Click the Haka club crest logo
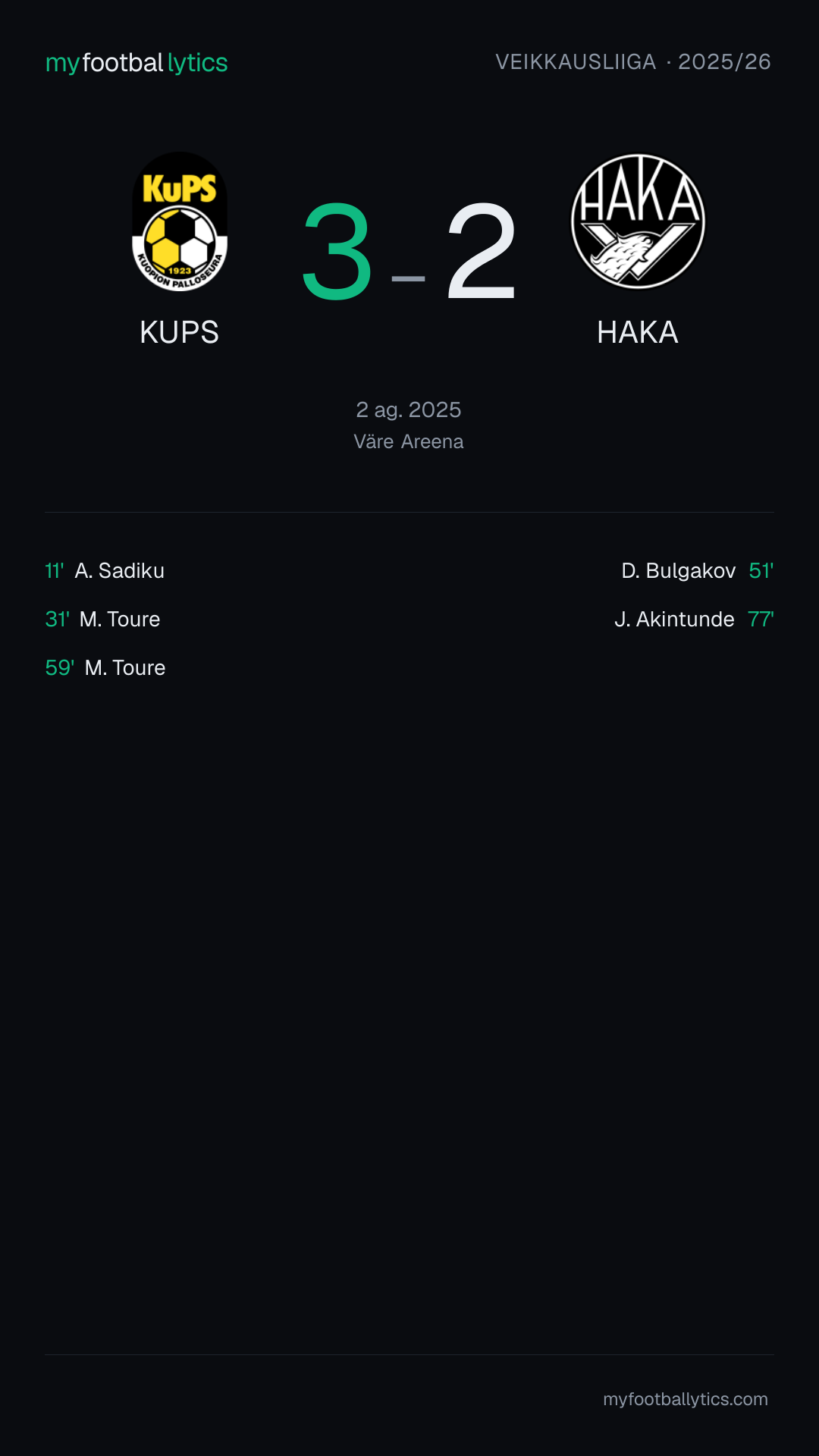The height and width of the screenshot is (1456, 819). [x=638, y=221]
